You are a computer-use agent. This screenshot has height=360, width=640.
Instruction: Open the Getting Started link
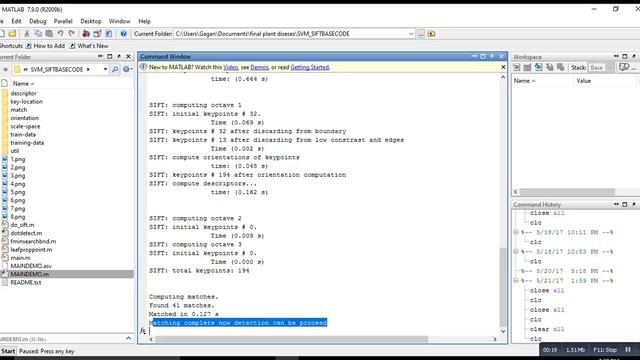(x=310, y=67)
